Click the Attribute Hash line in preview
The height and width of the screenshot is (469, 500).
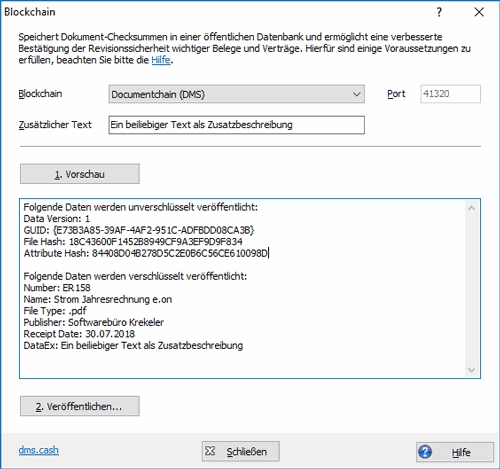tap(146, 253)
